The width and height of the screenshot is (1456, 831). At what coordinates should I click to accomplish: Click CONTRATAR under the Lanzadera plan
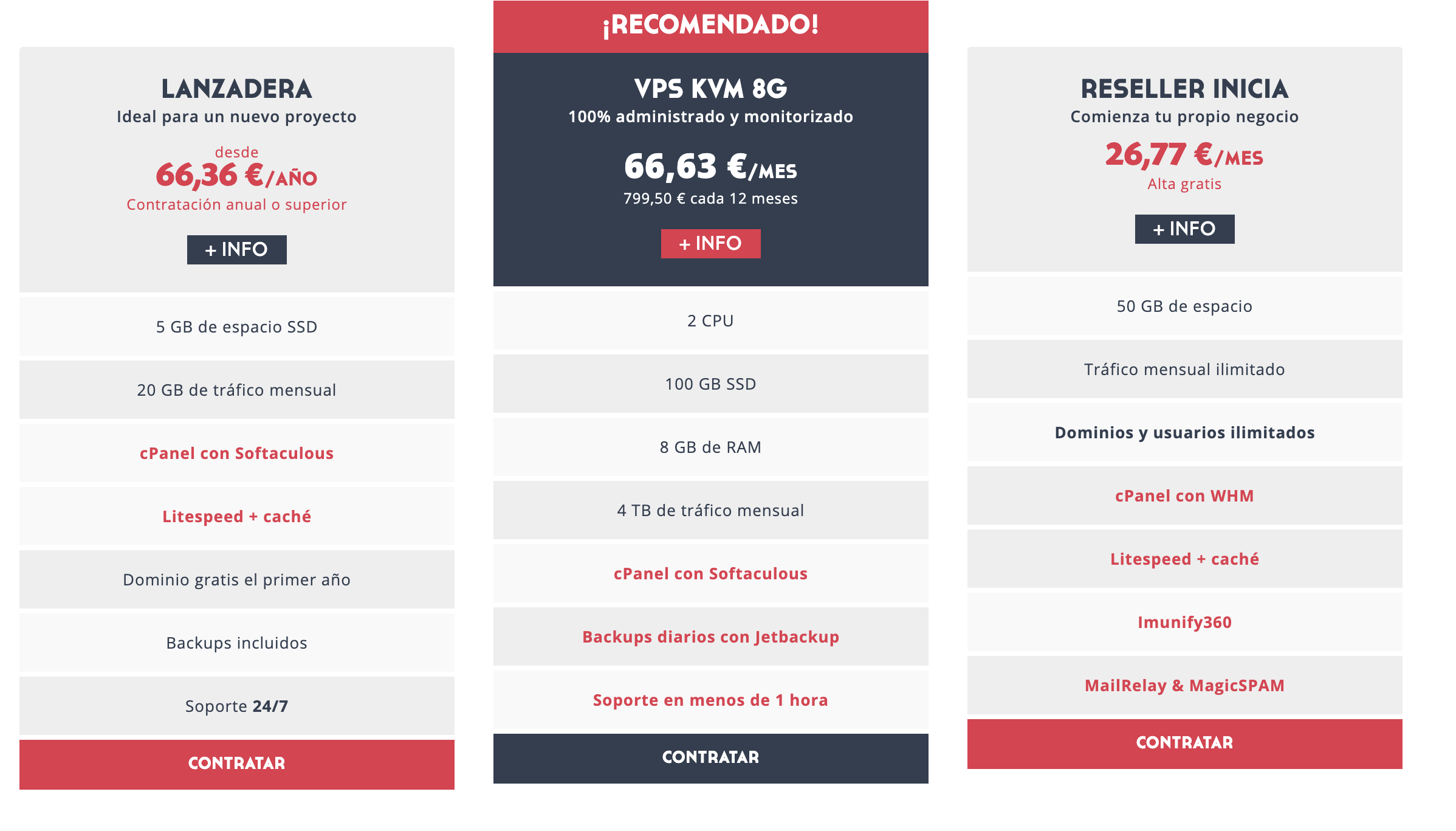click(x=236, y=764)
